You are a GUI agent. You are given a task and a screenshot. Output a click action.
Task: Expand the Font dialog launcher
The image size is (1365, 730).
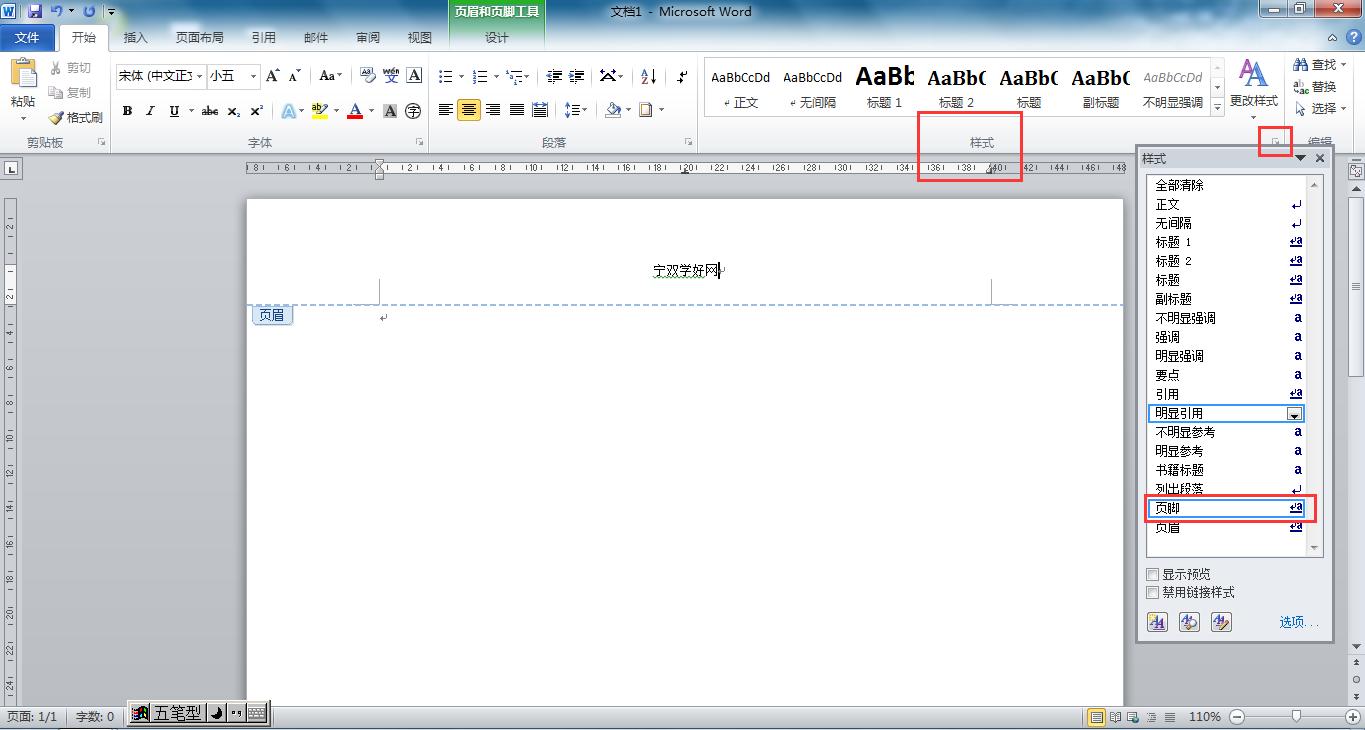419,143
